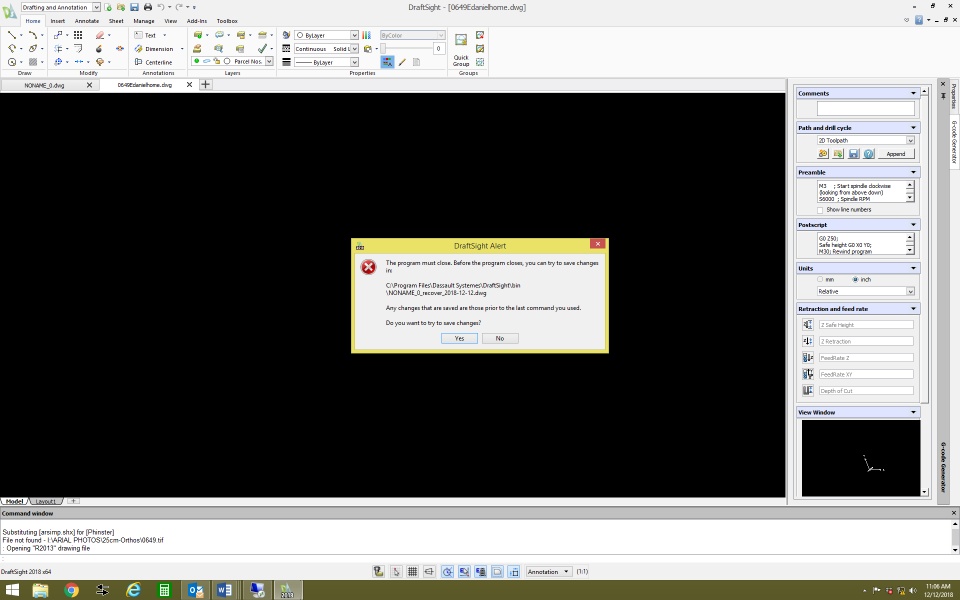Toggle the Ortho icon in status bar
The width and height of the screenshot is (960, 600).
click(x=429, y=571)
